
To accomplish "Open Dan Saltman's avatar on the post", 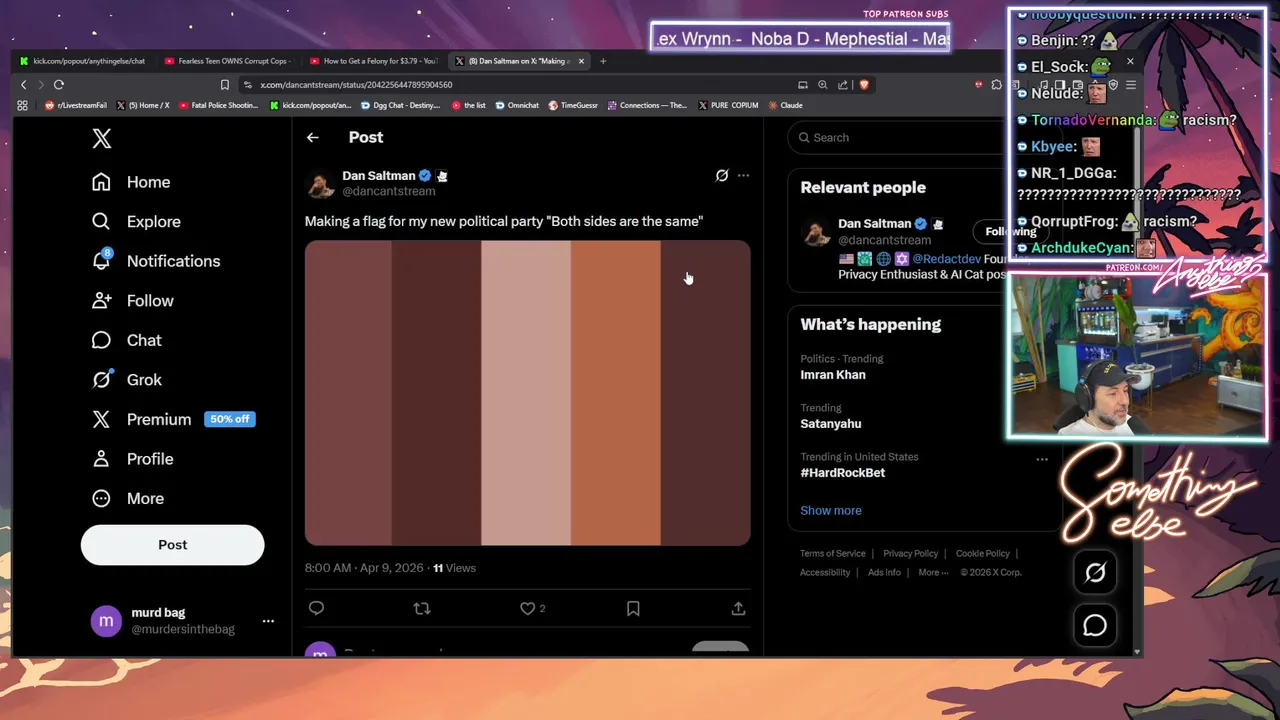I will pyautogui.click(x=320, y=183).
